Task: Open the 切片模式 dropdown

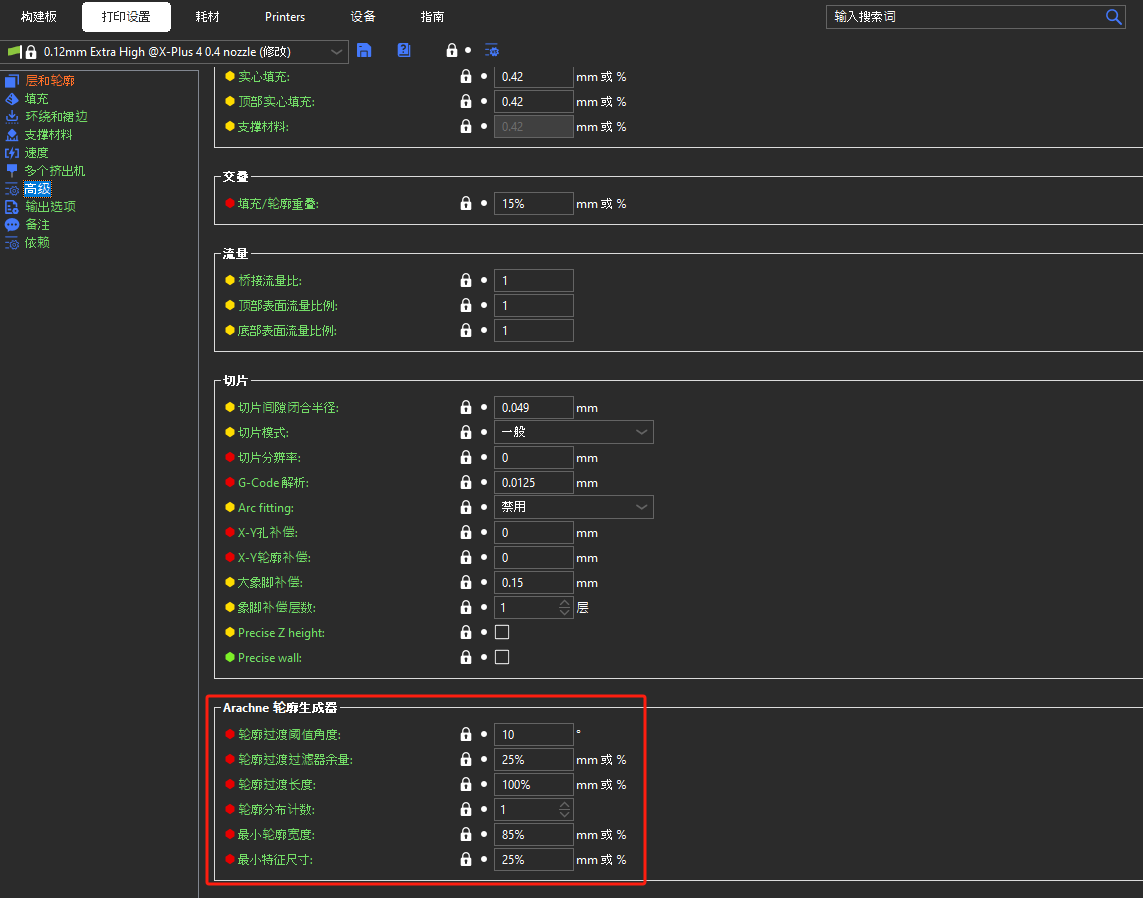Action: [x=574, y=432]
